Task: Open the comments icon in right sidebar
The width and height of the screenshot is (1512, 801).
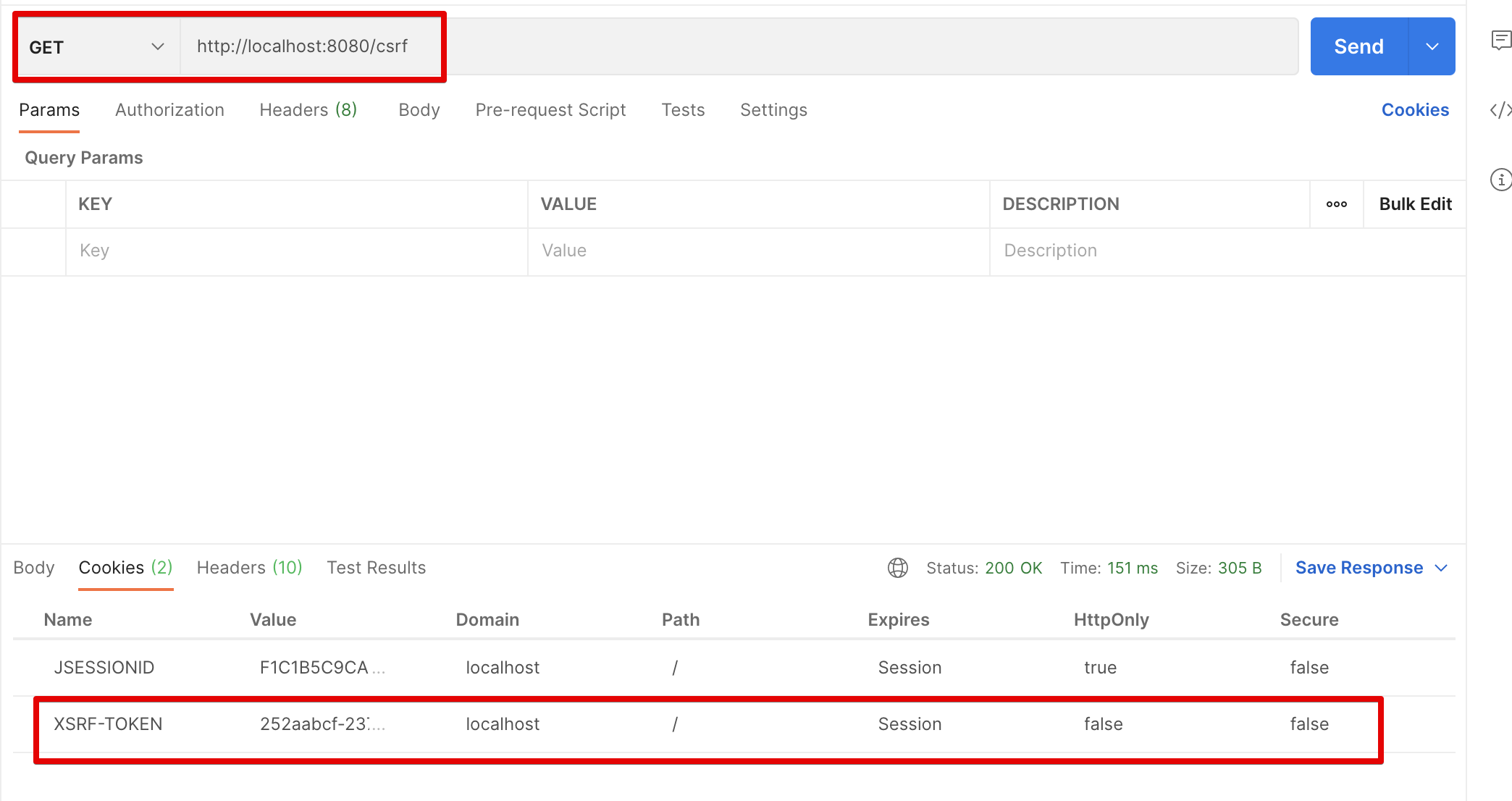Action: (x=1501, y=40)
